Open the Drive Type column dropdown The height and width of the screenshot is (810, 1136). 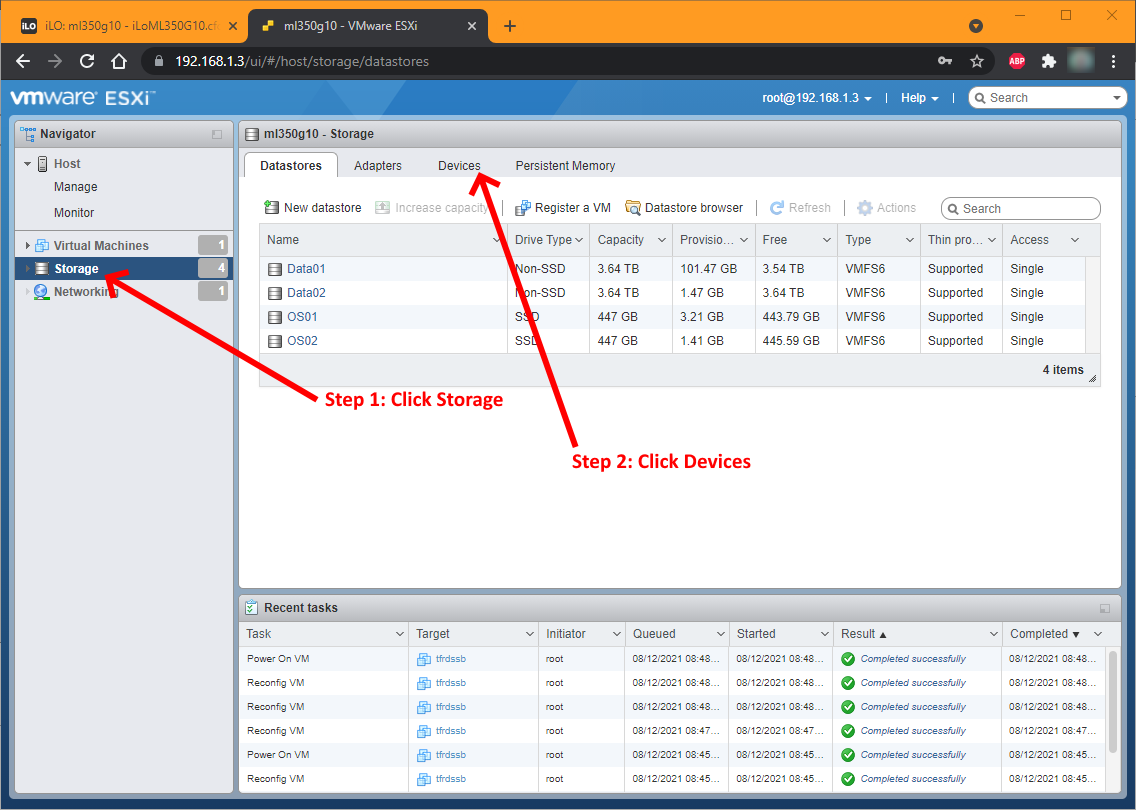[x=579, y=240]
